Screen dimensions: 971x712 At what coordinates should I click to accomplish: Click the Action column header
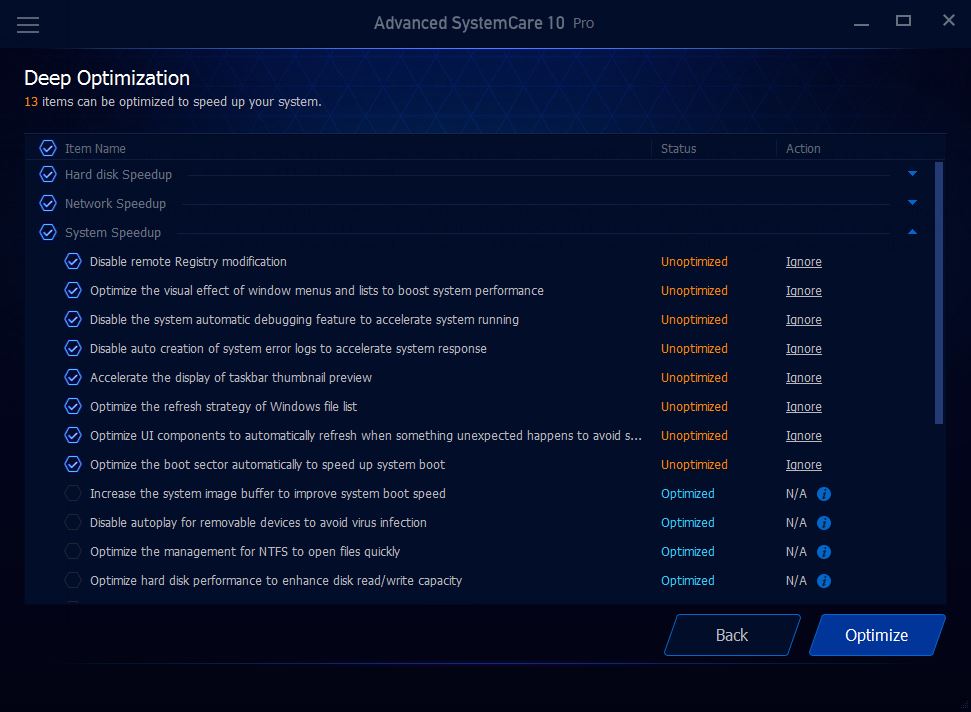tap(803, 149)
